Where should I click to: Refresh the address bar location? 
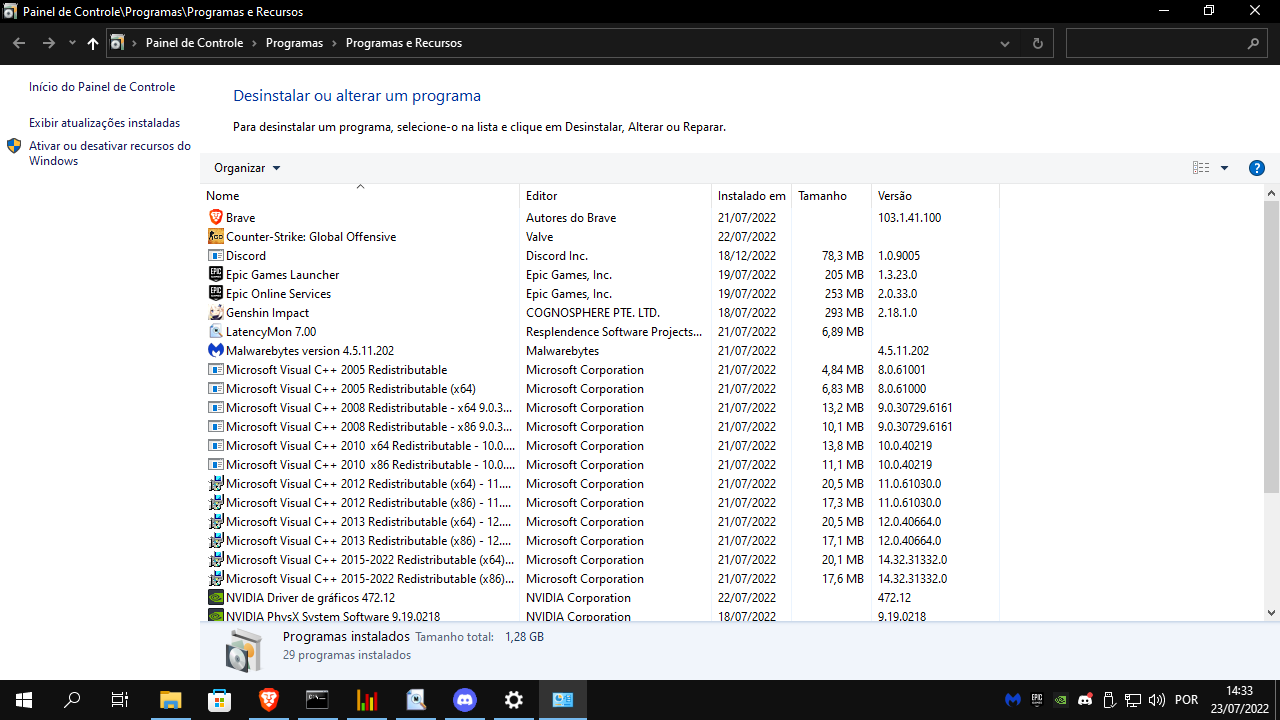(1037, 43)
